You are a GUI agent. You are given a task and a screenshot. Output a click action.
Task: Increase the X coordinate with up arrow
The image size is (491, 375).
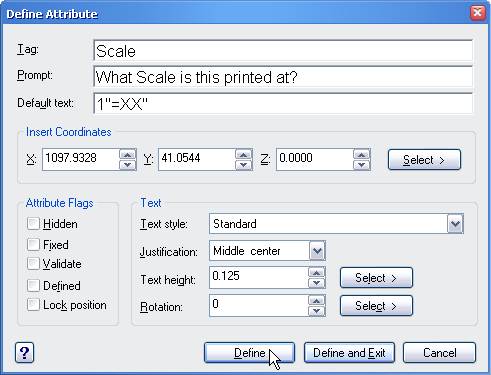[127, 155]
